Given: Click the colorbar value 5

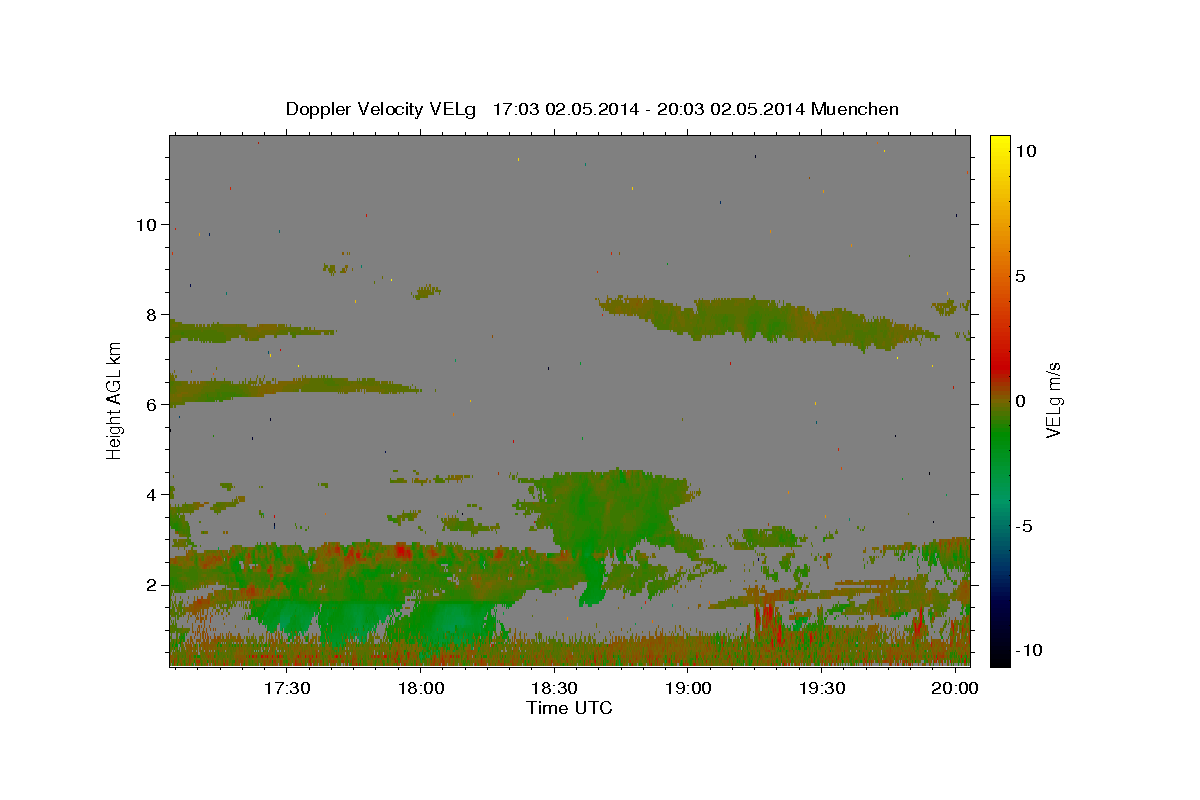Looking at the screenshot, I should coord(1020,276).
